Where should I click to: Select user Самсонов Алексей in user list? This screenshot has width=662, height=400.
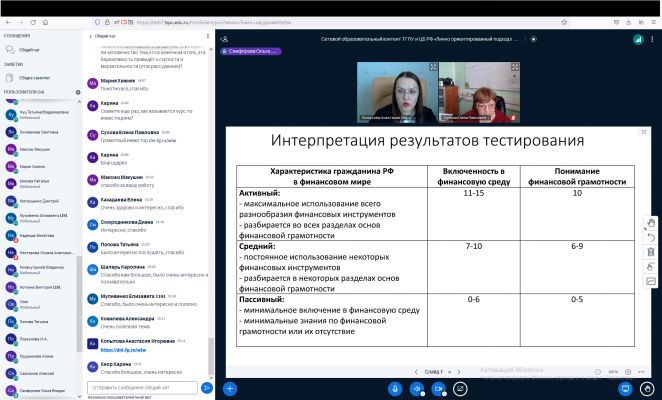coord(41,374)
